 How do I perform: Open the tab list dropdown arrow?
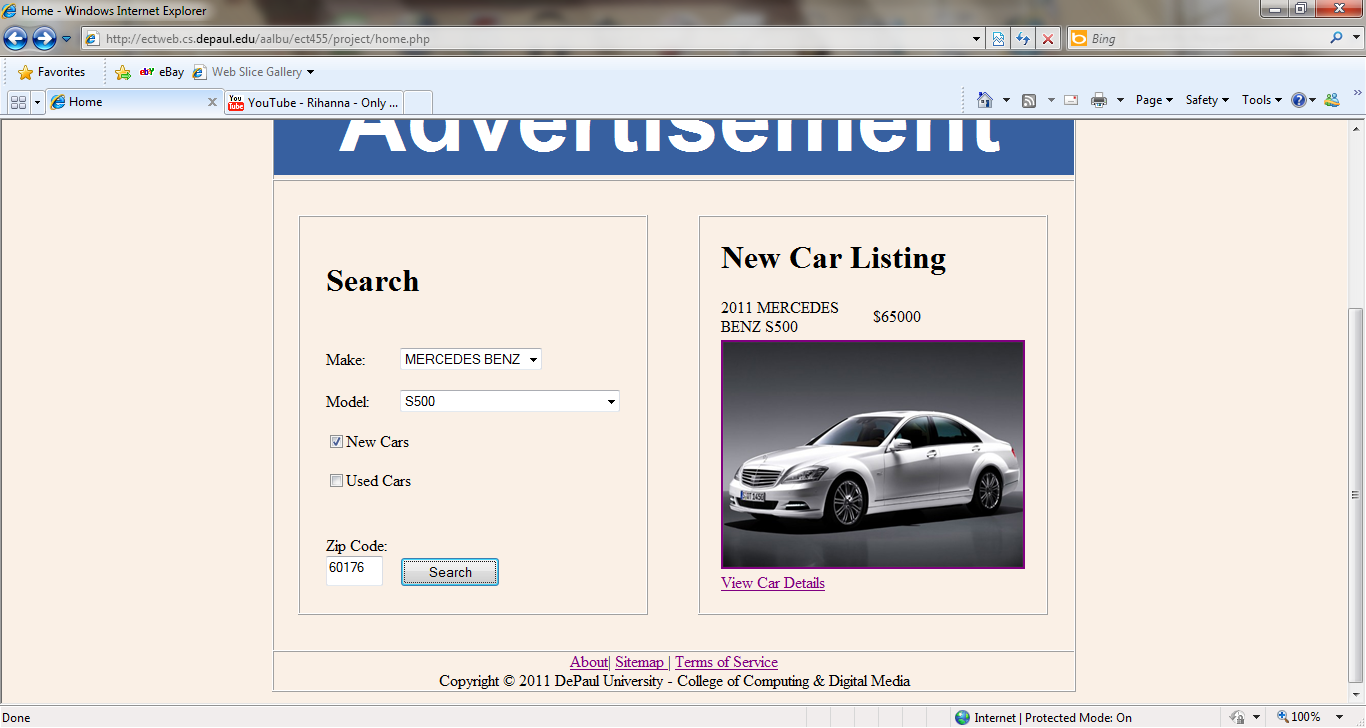pos(38,102)
